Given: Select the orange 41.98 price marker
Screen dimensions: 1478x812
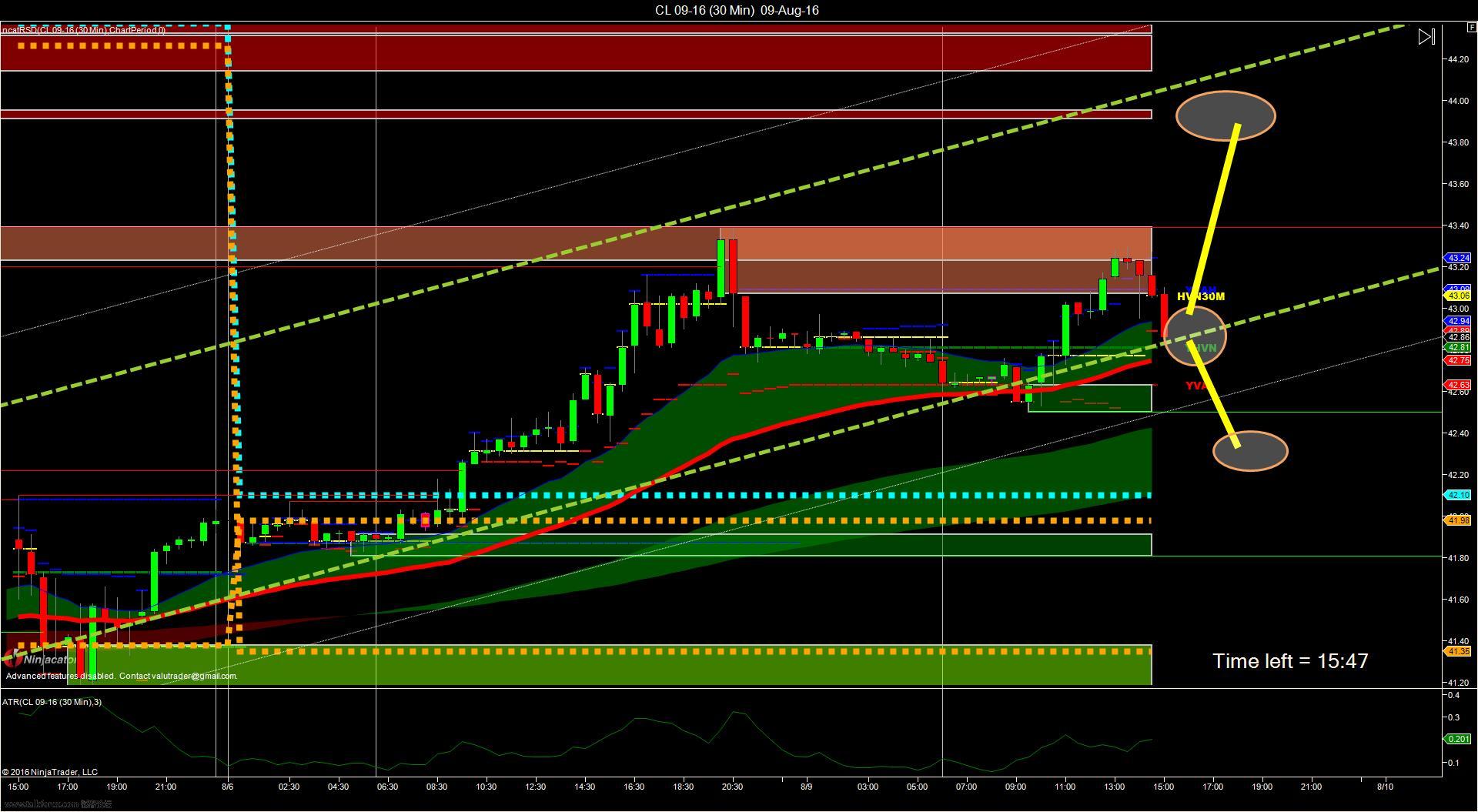Looking at the screenshot, I should (1459, 520).
